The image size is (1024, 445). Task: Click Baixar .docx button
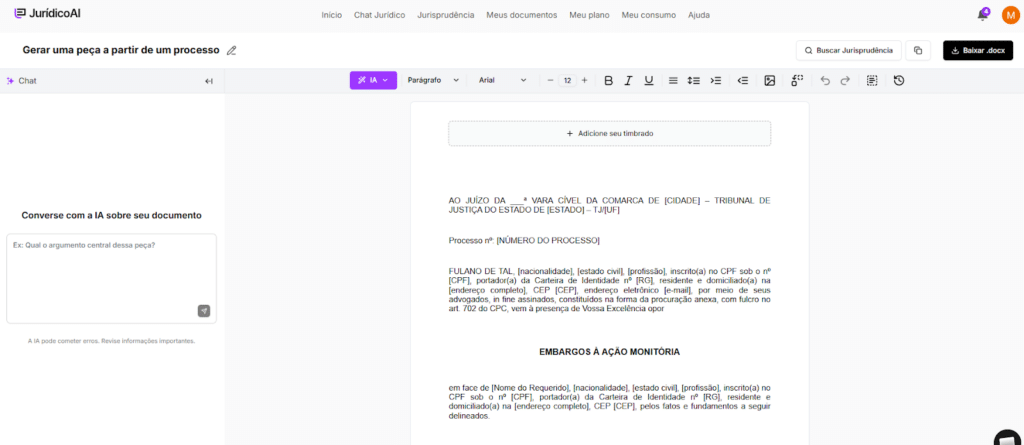tap(978, 50)
